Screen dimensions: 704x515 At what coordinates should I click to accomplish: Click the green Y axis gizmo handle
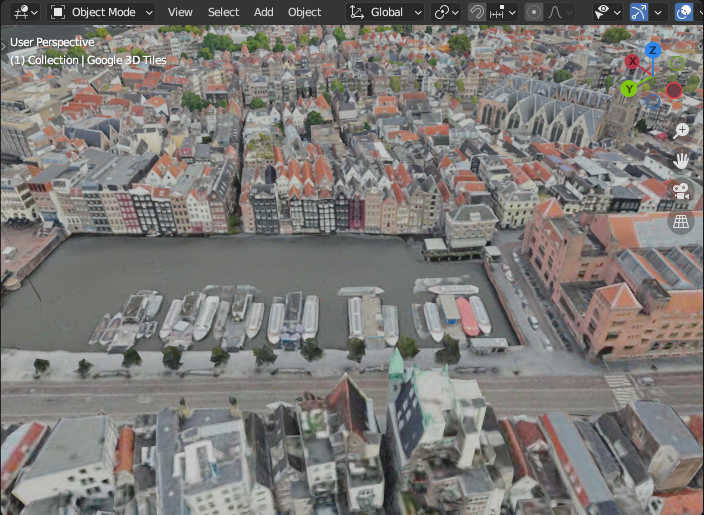tap(629, 89)
